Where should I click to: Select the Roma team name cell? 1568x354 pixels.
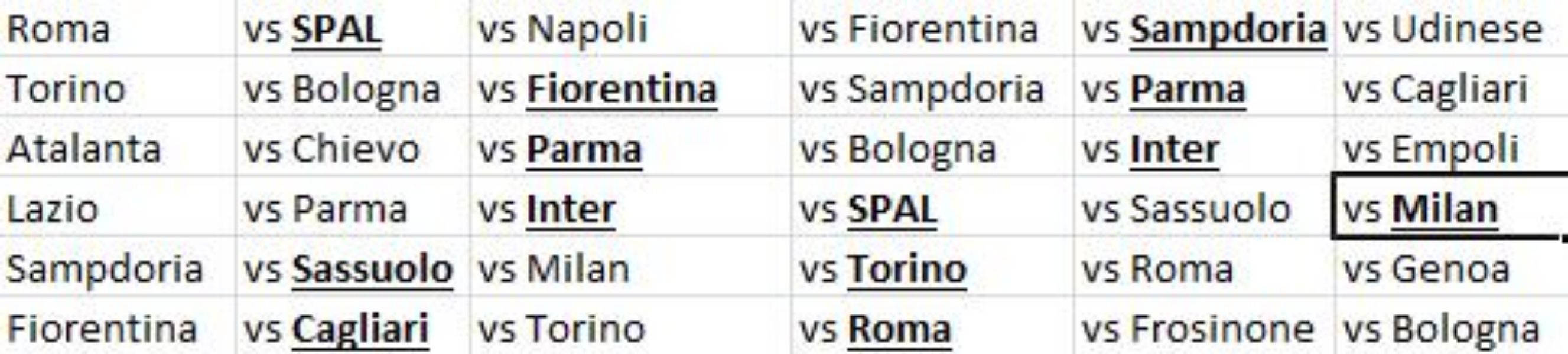click(58, 29)
